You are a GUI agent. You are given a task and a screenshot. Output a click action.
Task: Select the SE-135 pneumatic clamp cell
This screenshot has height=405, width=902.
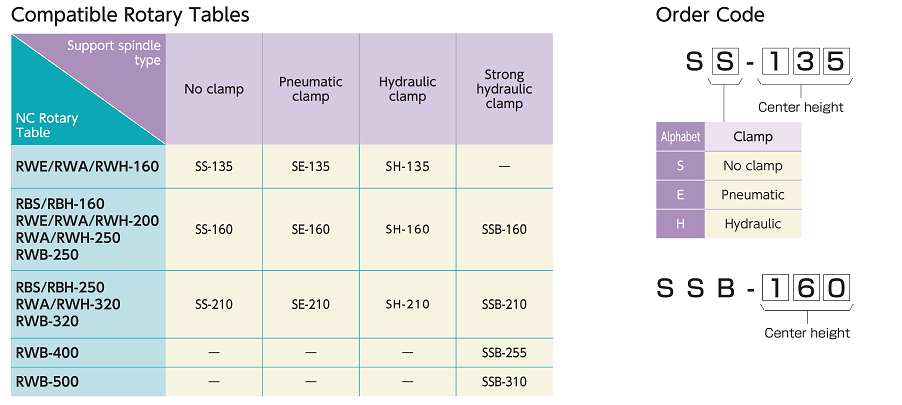point(311,167)
